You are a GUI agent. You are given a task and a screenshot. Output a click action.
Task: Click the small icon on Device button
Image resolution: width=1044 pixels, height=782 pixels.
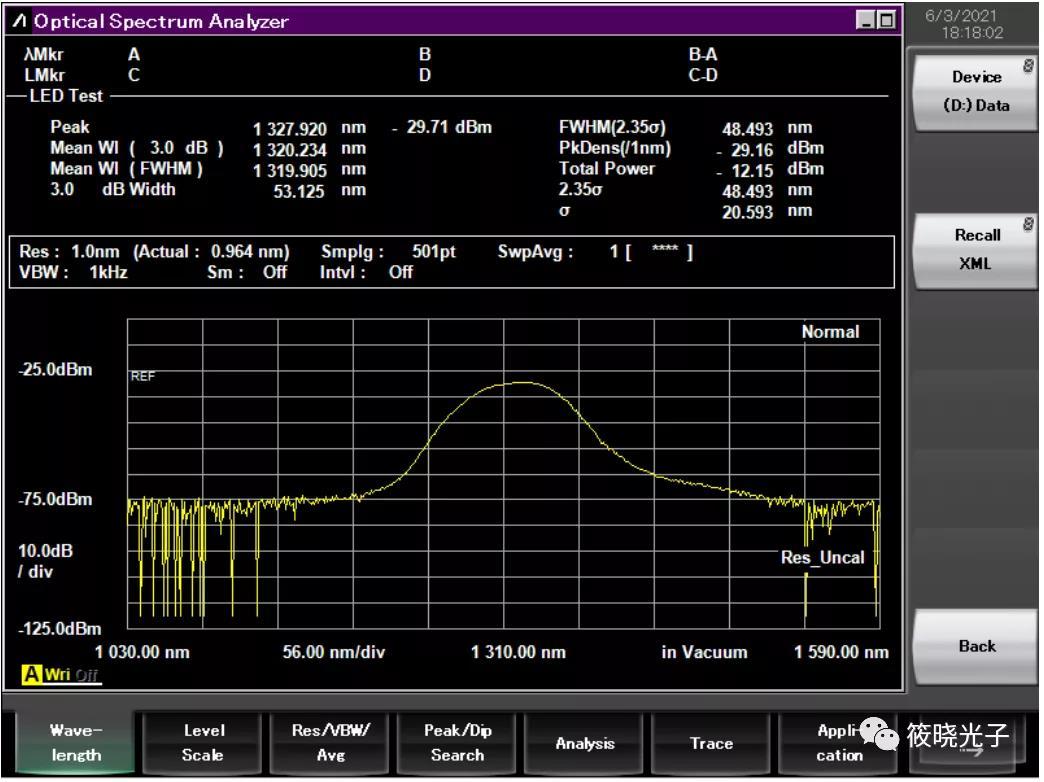click(x=1028, y=65)
